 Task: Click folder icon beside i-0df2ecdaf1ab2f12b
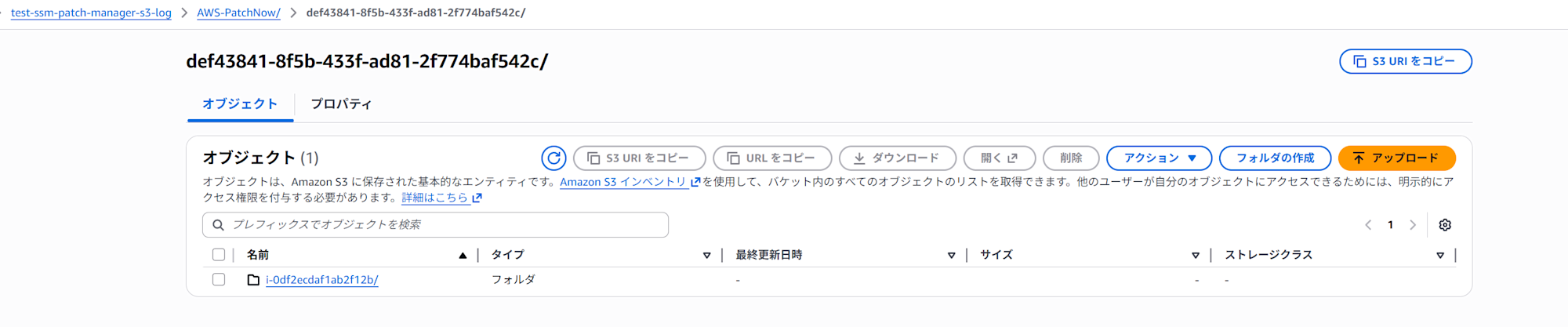tap(253, 280)
